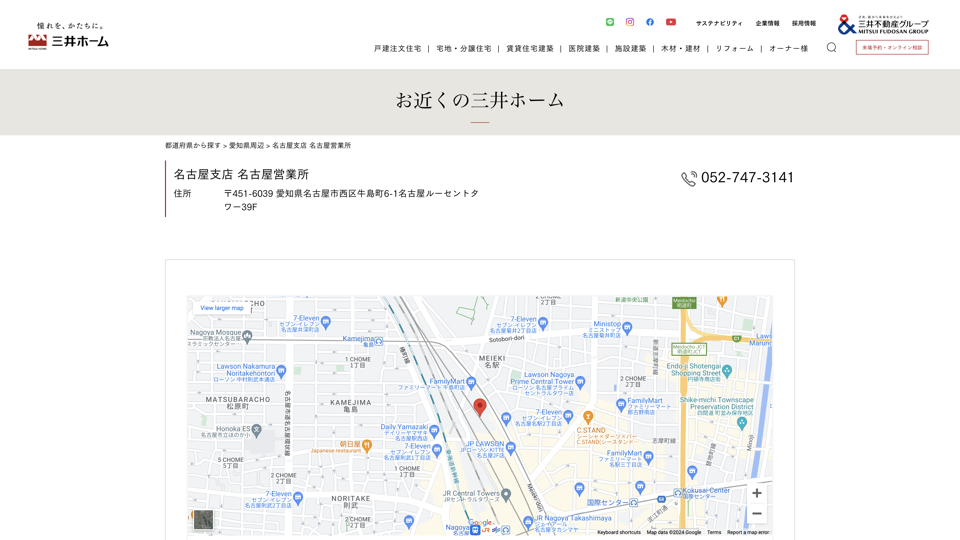Open the 木材・建材 menu item
The height and width of the screenshot is (540, 960).
[x=681, y=48]
